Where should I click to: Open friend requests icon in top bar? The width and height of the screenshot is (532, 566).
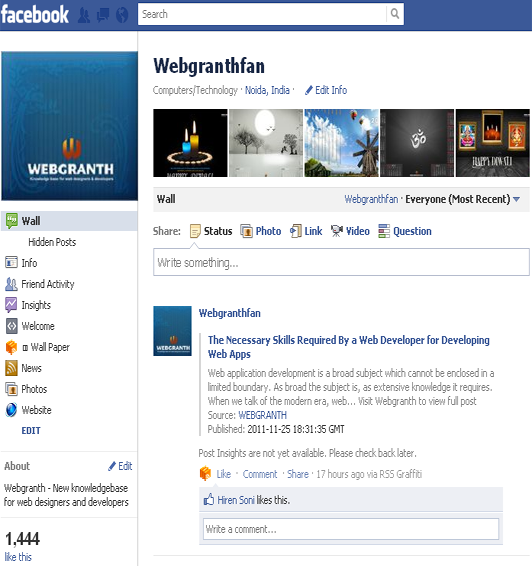(x=84, y=15)
